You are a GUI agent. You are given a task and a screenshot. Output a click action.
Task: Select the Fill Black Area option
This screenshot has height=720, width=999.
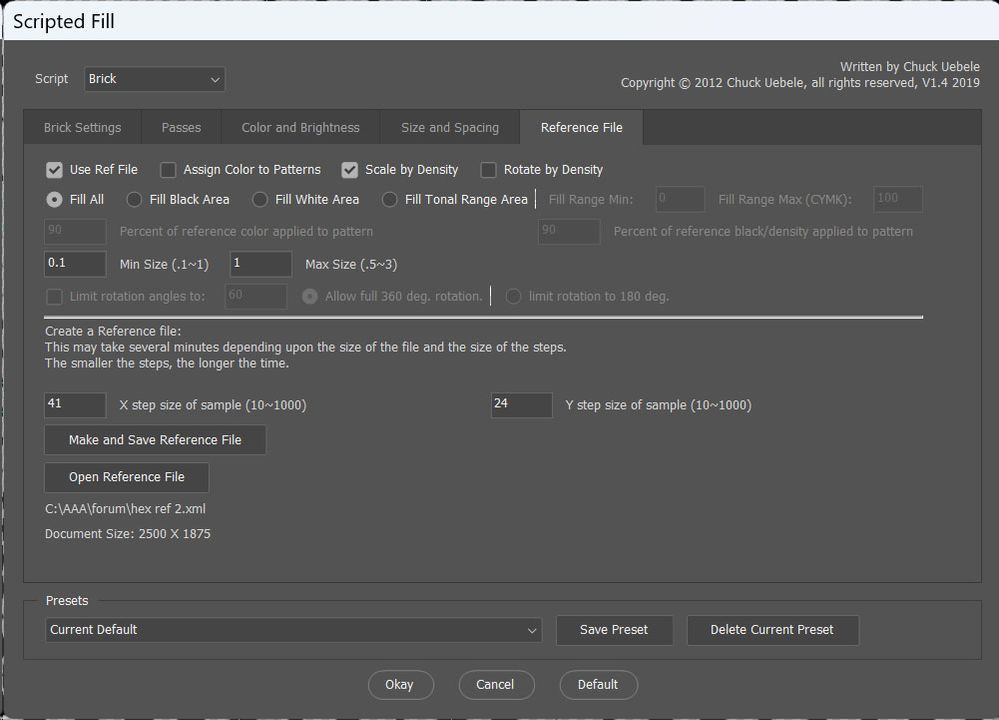pos(134,199)
